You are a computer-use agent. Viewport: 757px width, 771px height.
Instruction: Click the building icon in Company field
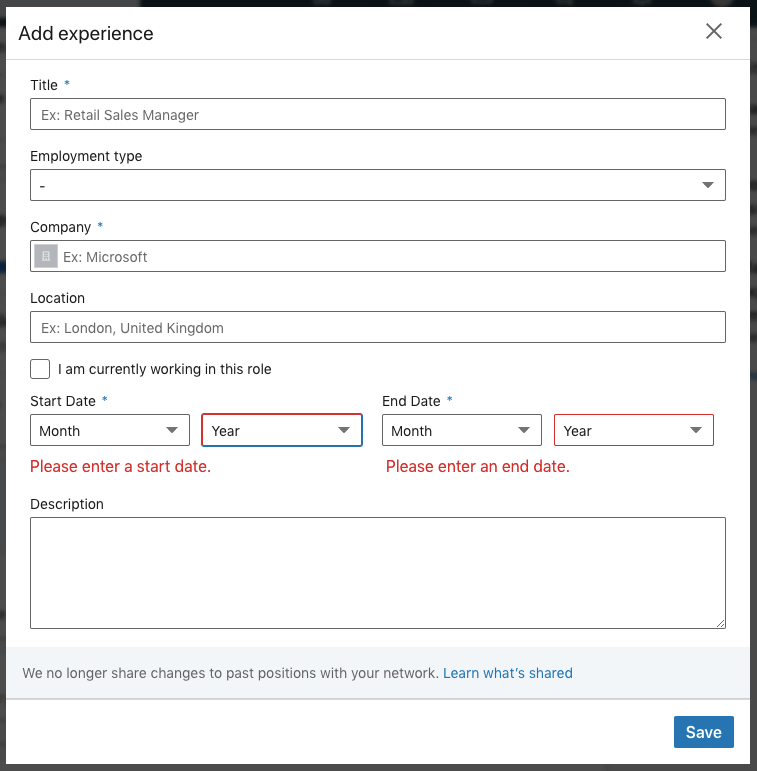(x=46, y=257)
